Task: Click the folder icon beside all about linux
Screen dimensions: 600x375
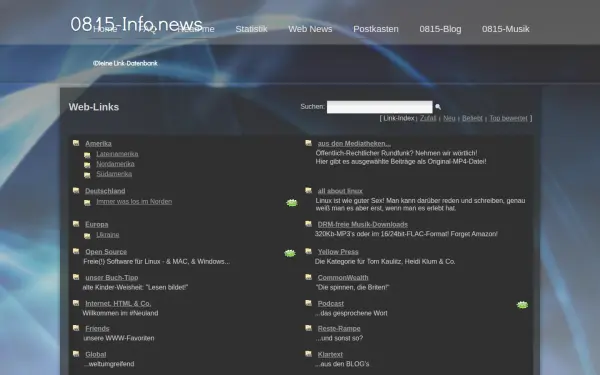Action: point(308,191)
